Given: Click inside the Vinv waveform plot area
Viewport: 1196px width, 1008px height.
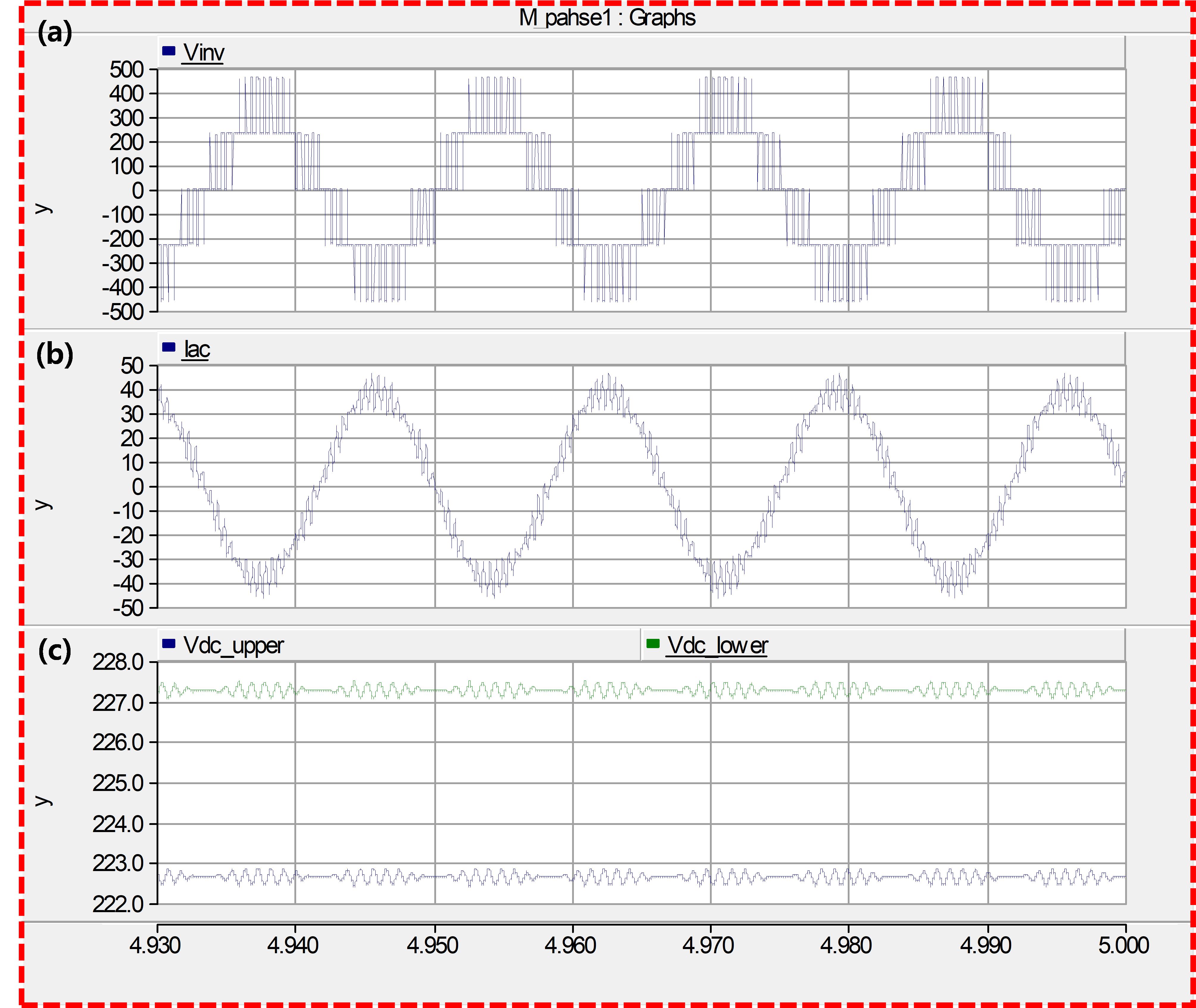Looking at the screenshot, I should click(x=641, y=191).
